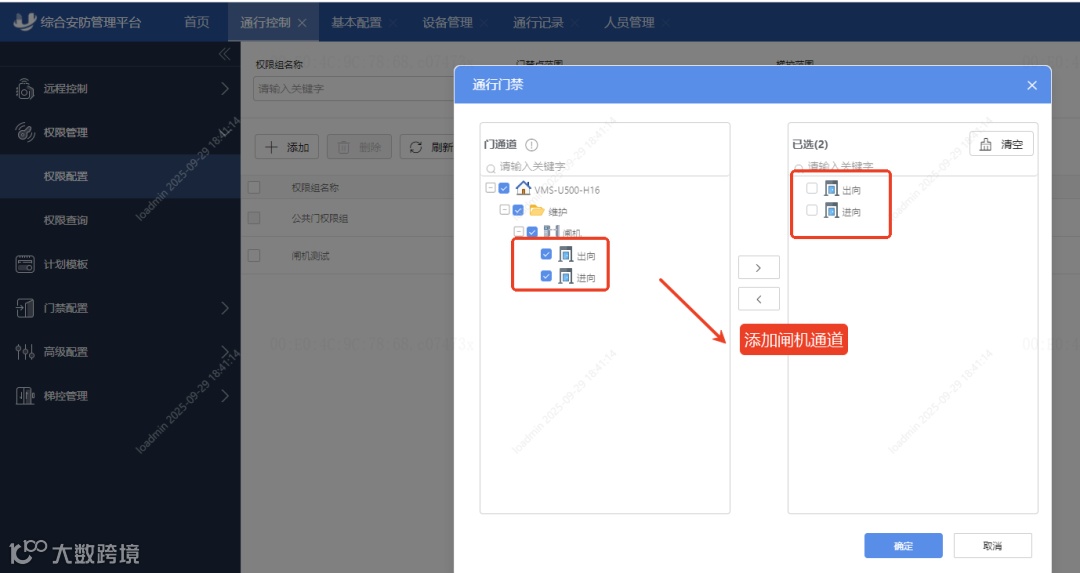Click the plus icon on 添加 button
The image size is (1080, 573).
pyautogui.click(x=271, y=147)
